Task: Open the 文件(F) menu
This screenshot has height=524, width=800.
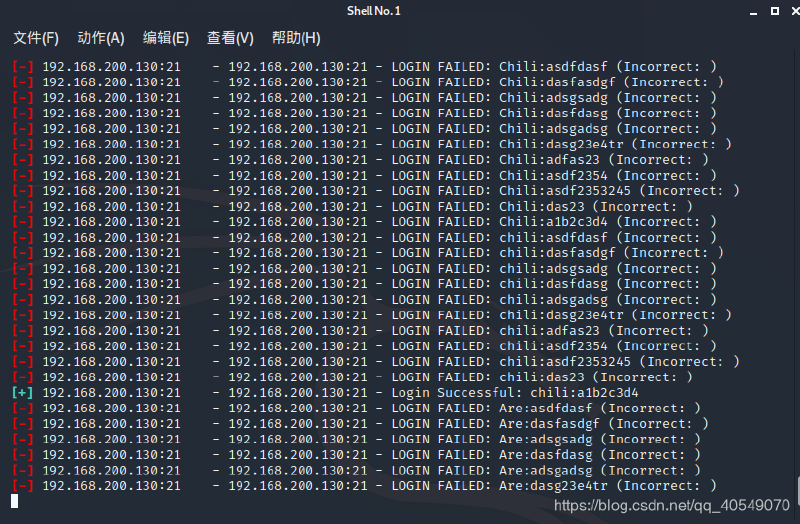Action: (x=36, y=38)
